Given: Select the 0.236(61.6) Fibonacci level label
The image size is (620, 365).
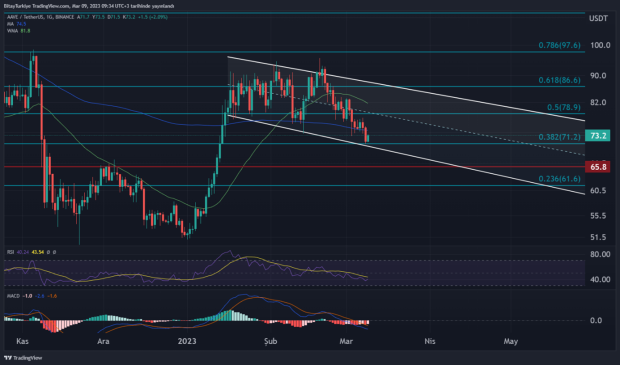Looking at the screenshot, I should (560, 179).
